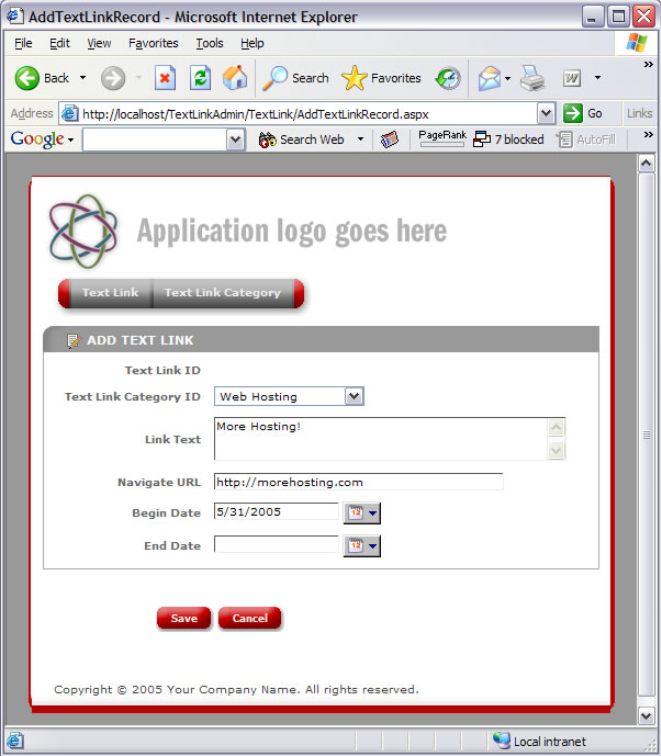
Task: Click the red Save button
Action: pos(184,618)
